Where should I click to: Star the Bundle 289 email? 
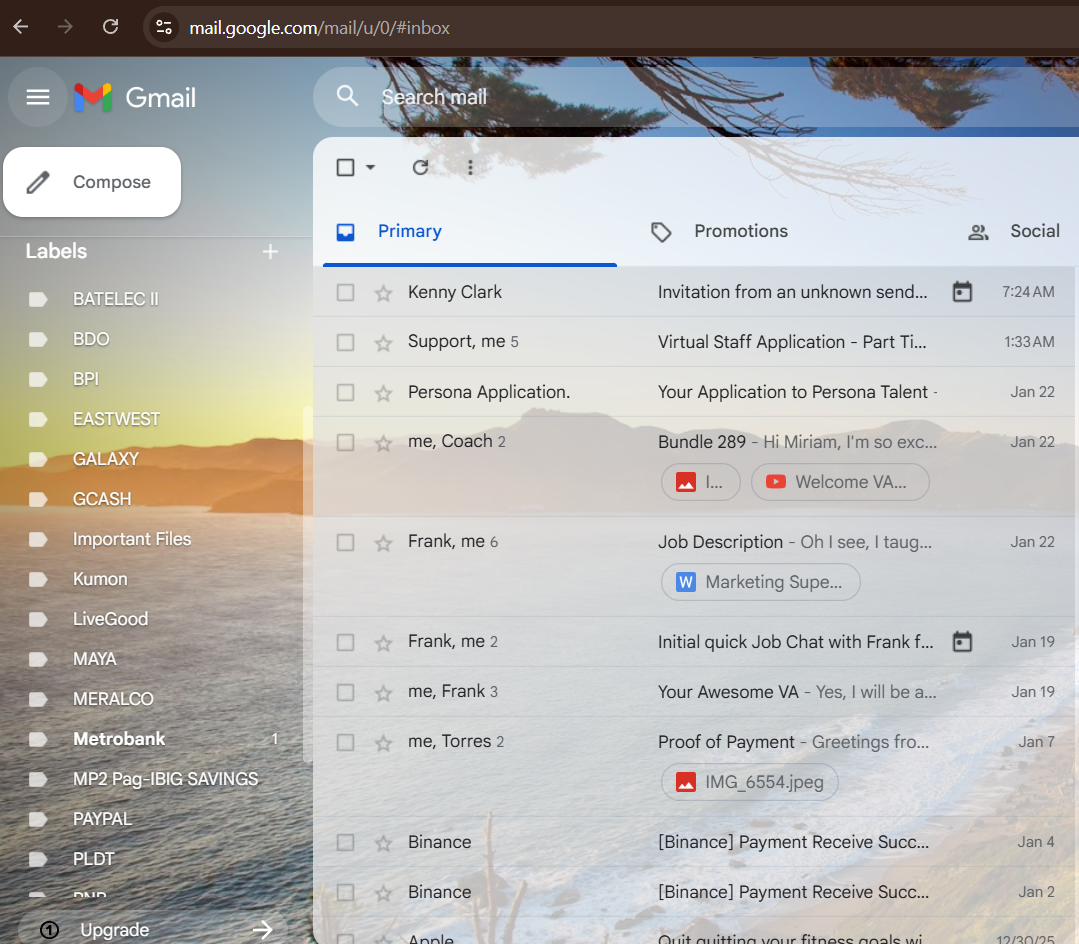tap(383, 442)
